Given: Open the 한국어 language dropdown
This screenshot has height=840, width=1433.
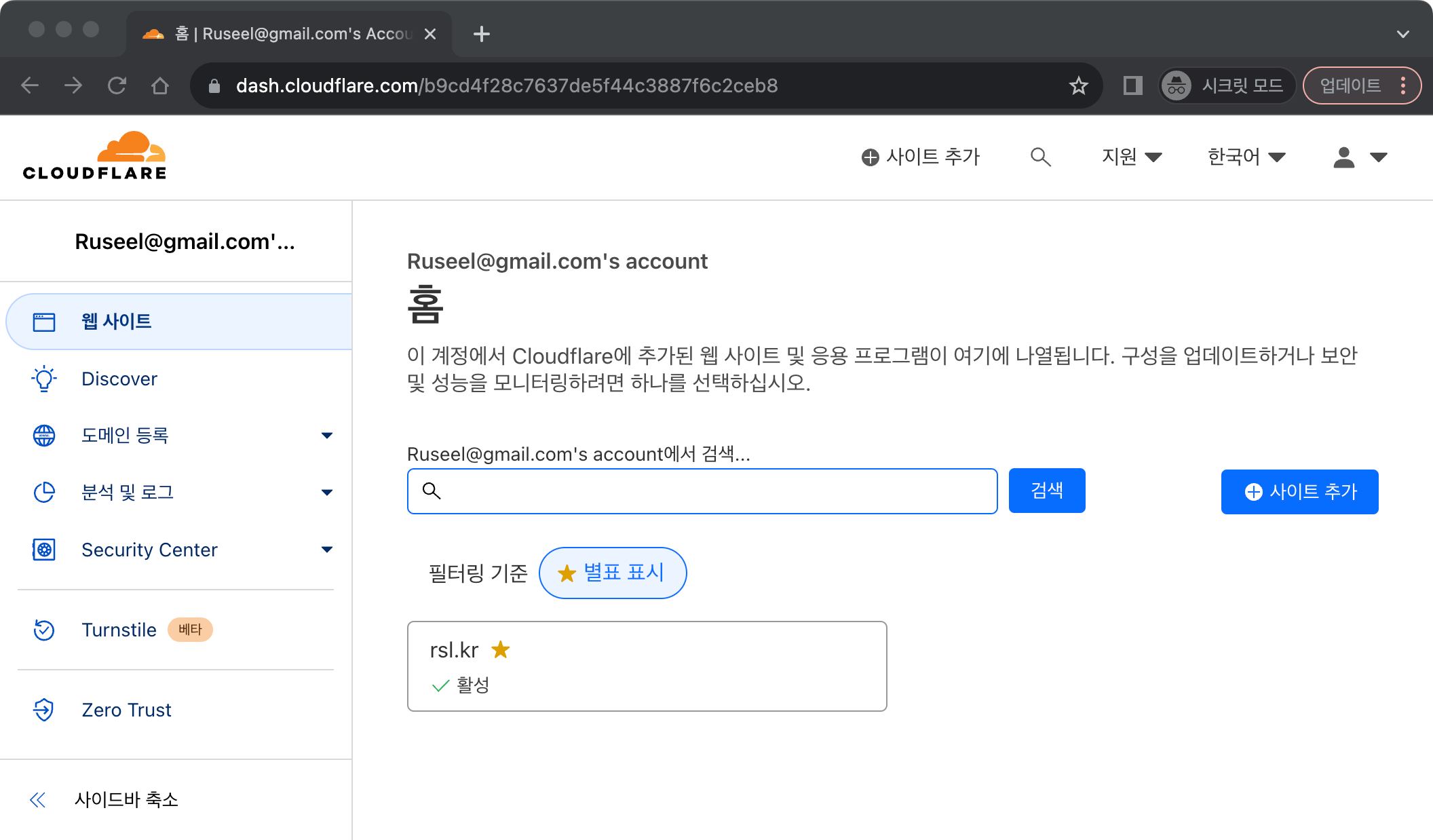Looking at the screenshot, I should point(1246,157).
